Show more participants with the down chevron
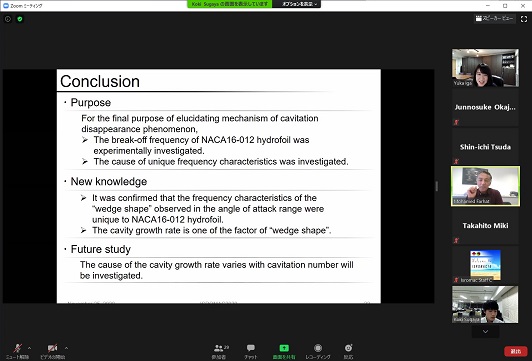This screenshot has width=532, height=361. [485, 331]
